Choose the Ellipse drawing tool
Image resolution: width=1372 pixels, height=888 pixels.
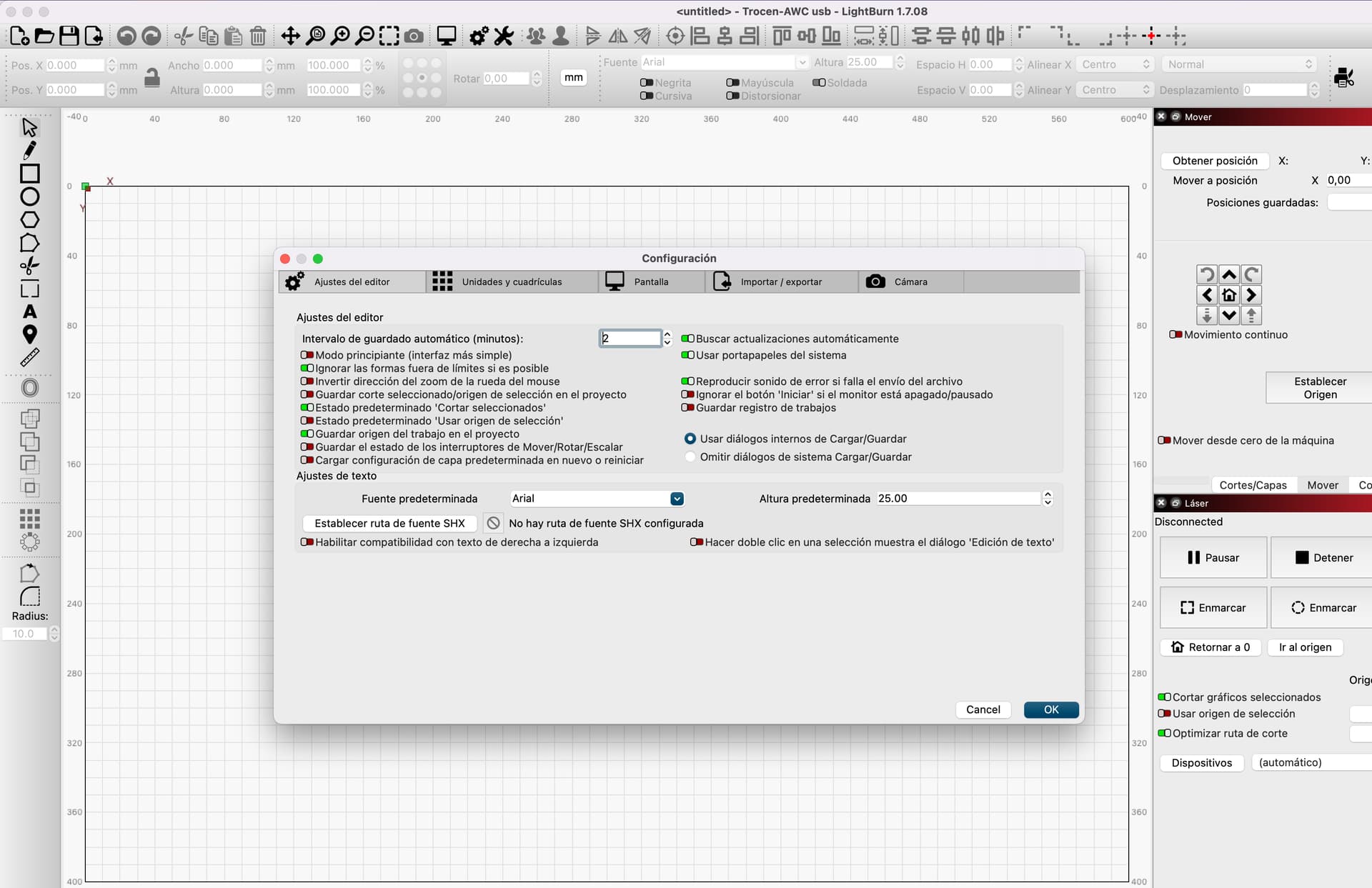pyautogui.click(x=29, y=196)
